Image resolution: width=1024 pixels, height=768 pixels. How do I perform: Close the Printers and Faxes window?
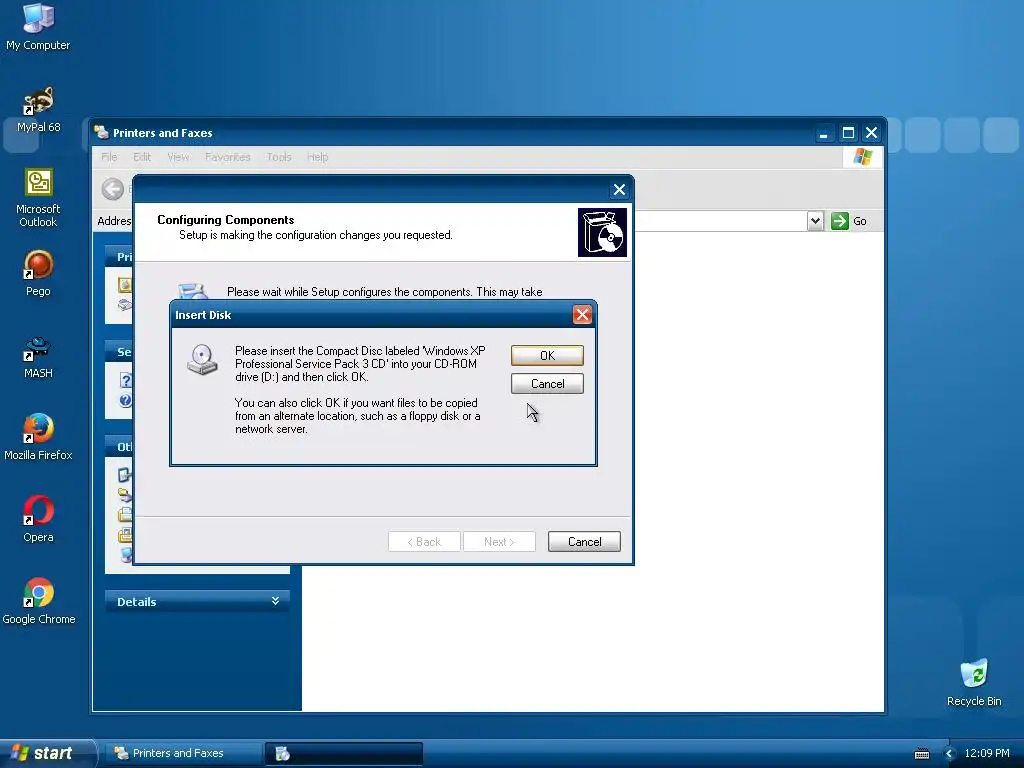[x=871, y=133]
